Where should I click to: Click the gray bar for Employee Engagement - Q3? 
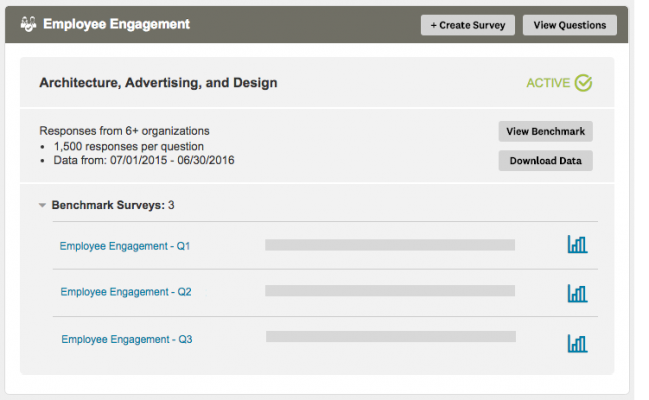pyautogui.click(x=391, y=336)
